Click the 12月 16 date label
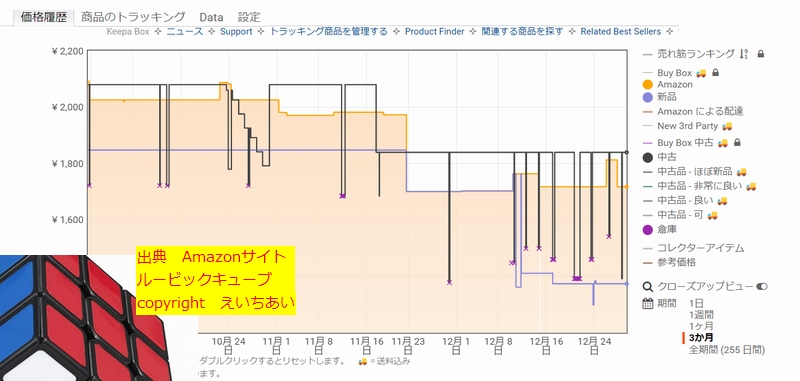 coord(546,345)
